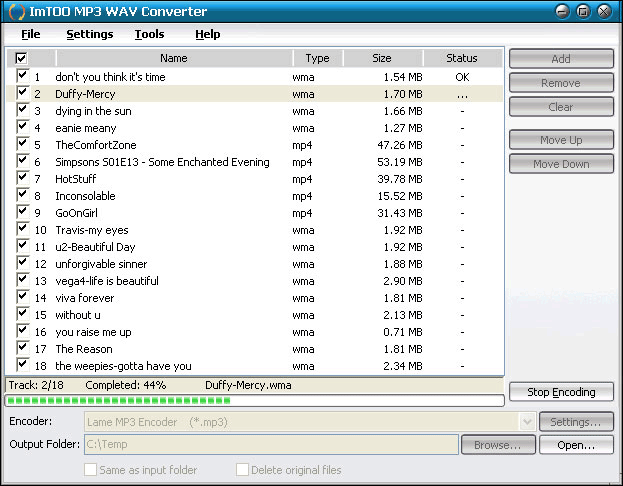This screenshot has height=486, width=623.
Task: Click the 47.26 MB size value
Action: 400,145
